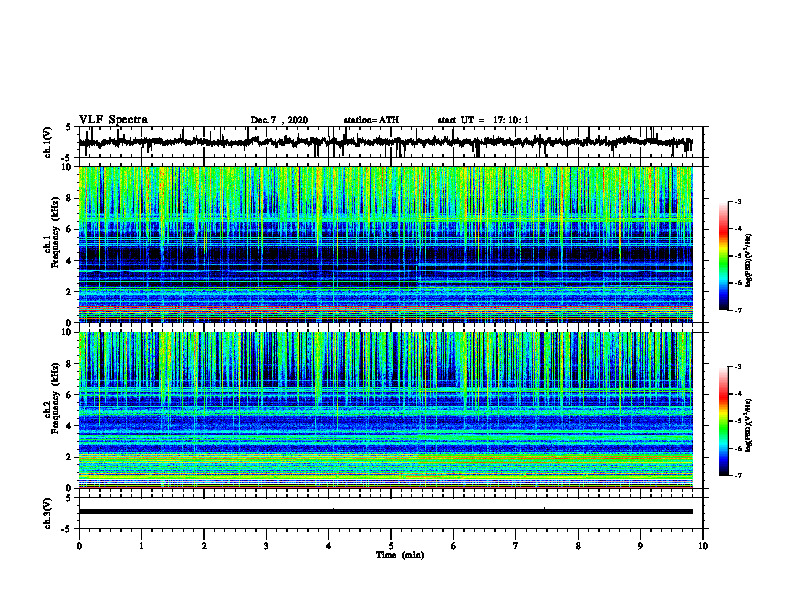
Task: Click the time axis tick label "8"
Action: click(x=578, y=546)
